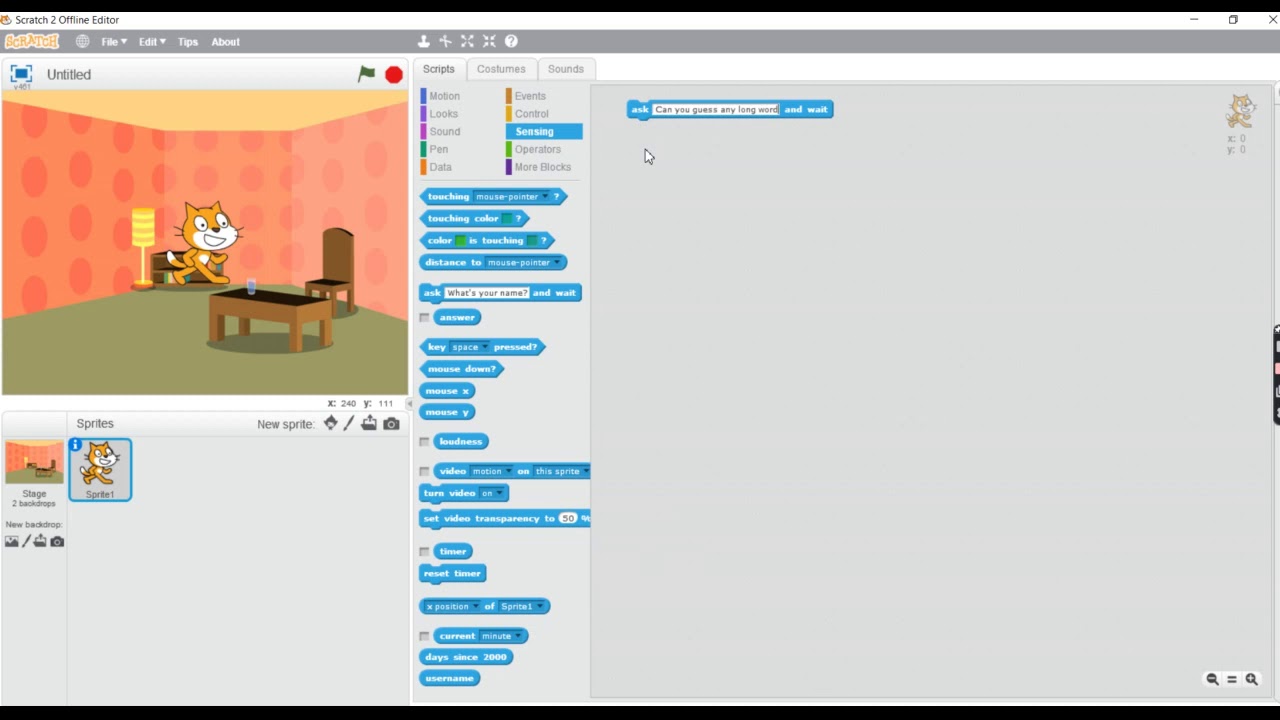
Task: Paint a new backdrop icon
Action: (27, 541)
